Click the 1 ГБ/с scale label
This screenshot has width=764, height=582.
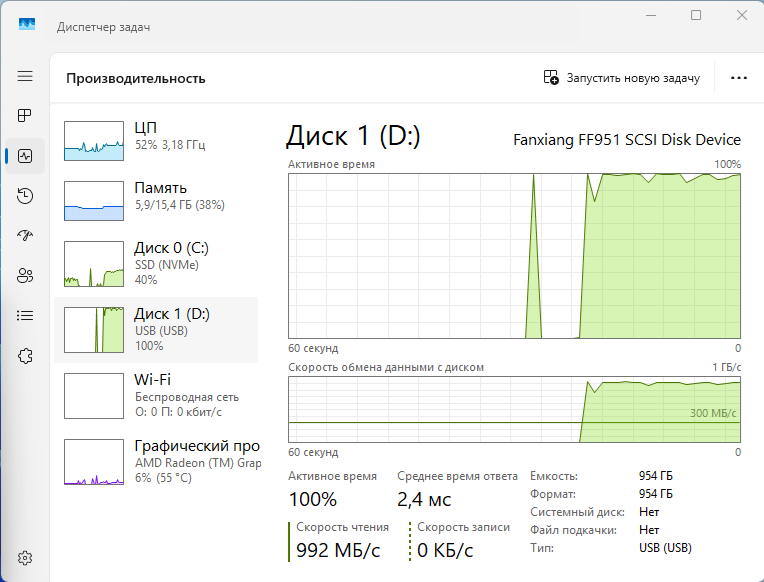pyautogui.click(x=726, y=367)
